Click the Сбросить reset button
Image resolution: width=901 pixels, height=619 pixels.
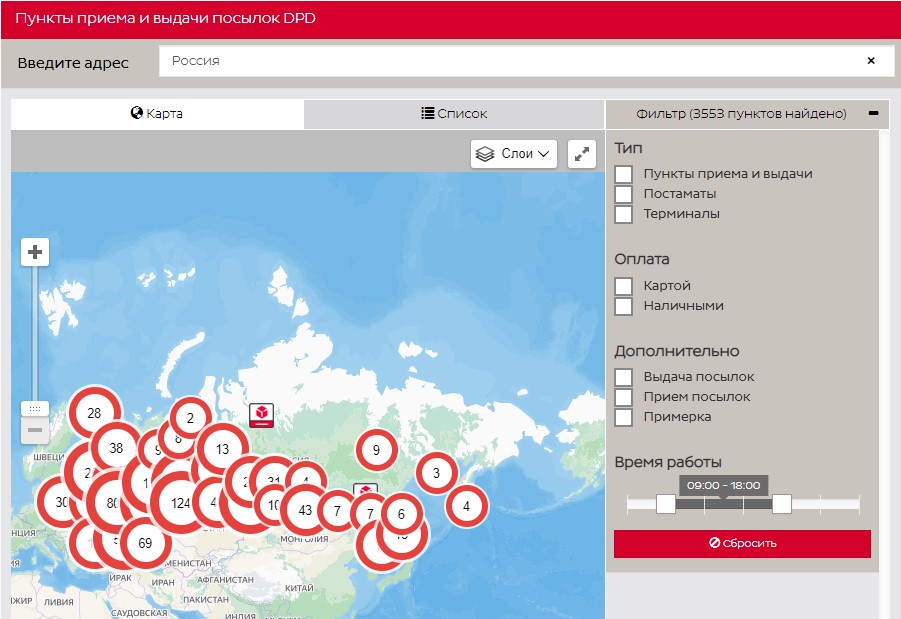742,543
